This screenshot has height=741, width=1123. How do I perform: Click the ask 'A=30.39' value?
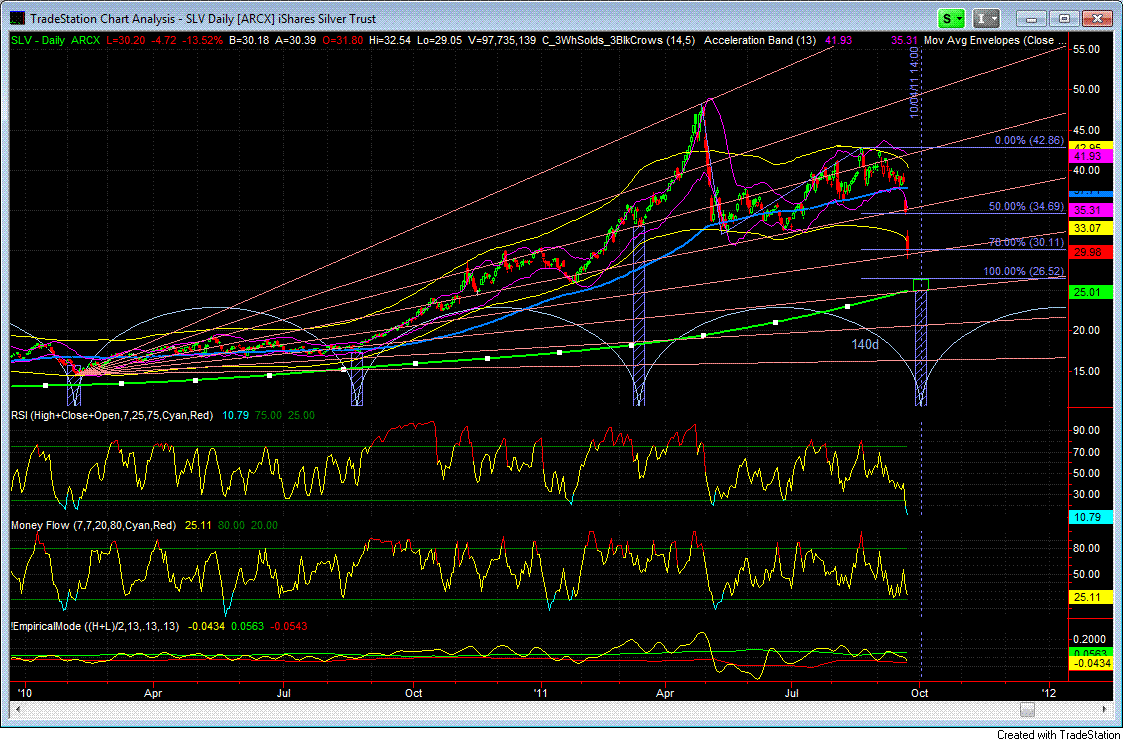pyautogui.click(x=294, y=41)
